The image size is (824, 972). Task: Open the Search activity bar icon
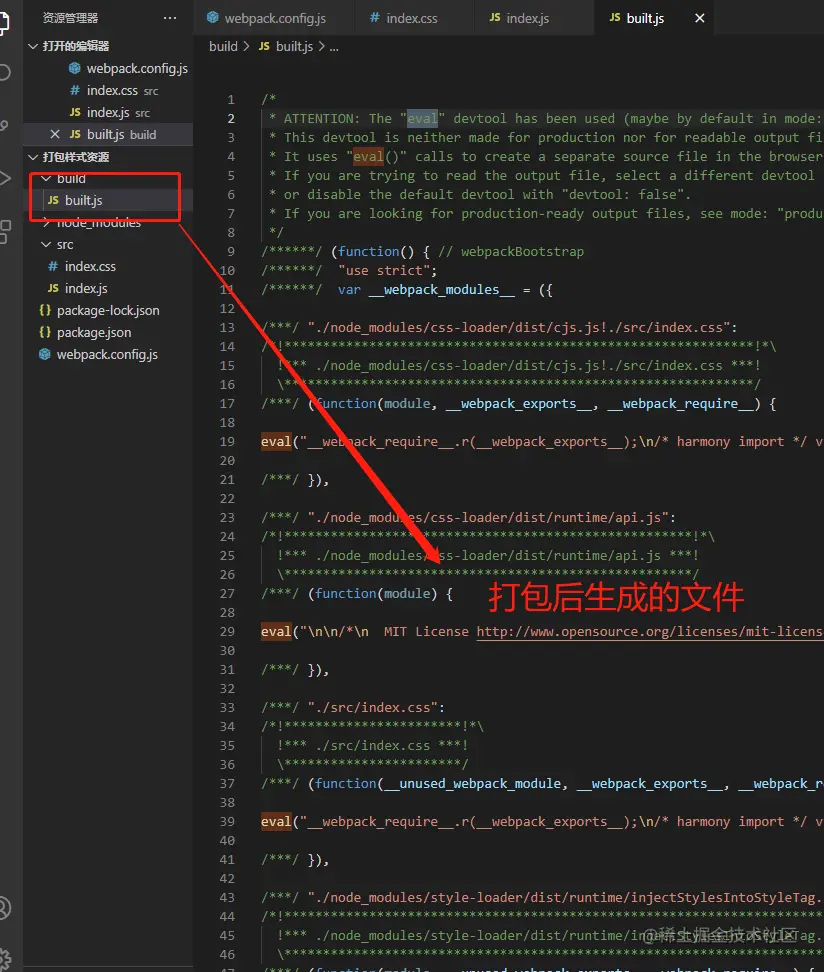tap(4, 73)
